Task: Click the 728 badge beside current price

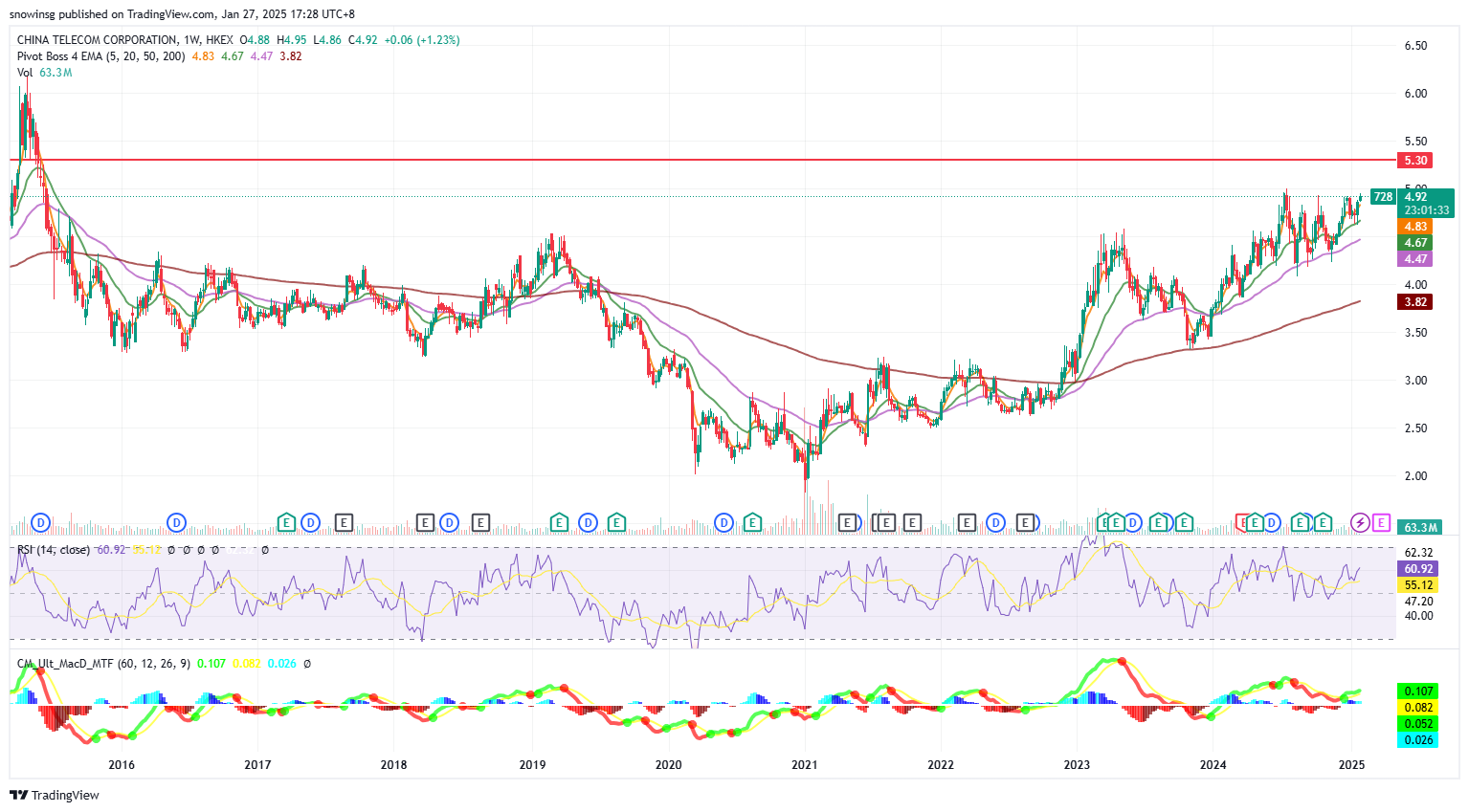Action: 1383,197
